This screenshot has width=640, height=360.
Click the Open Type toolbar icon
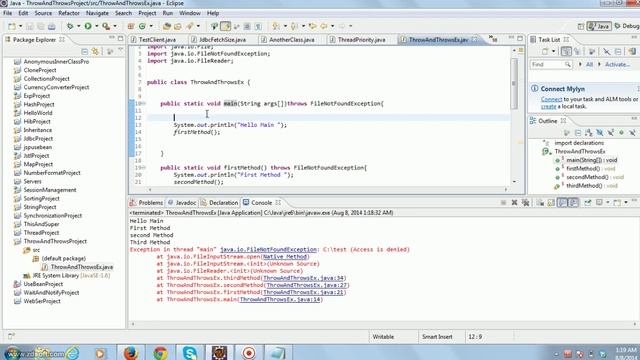point(167,26)
